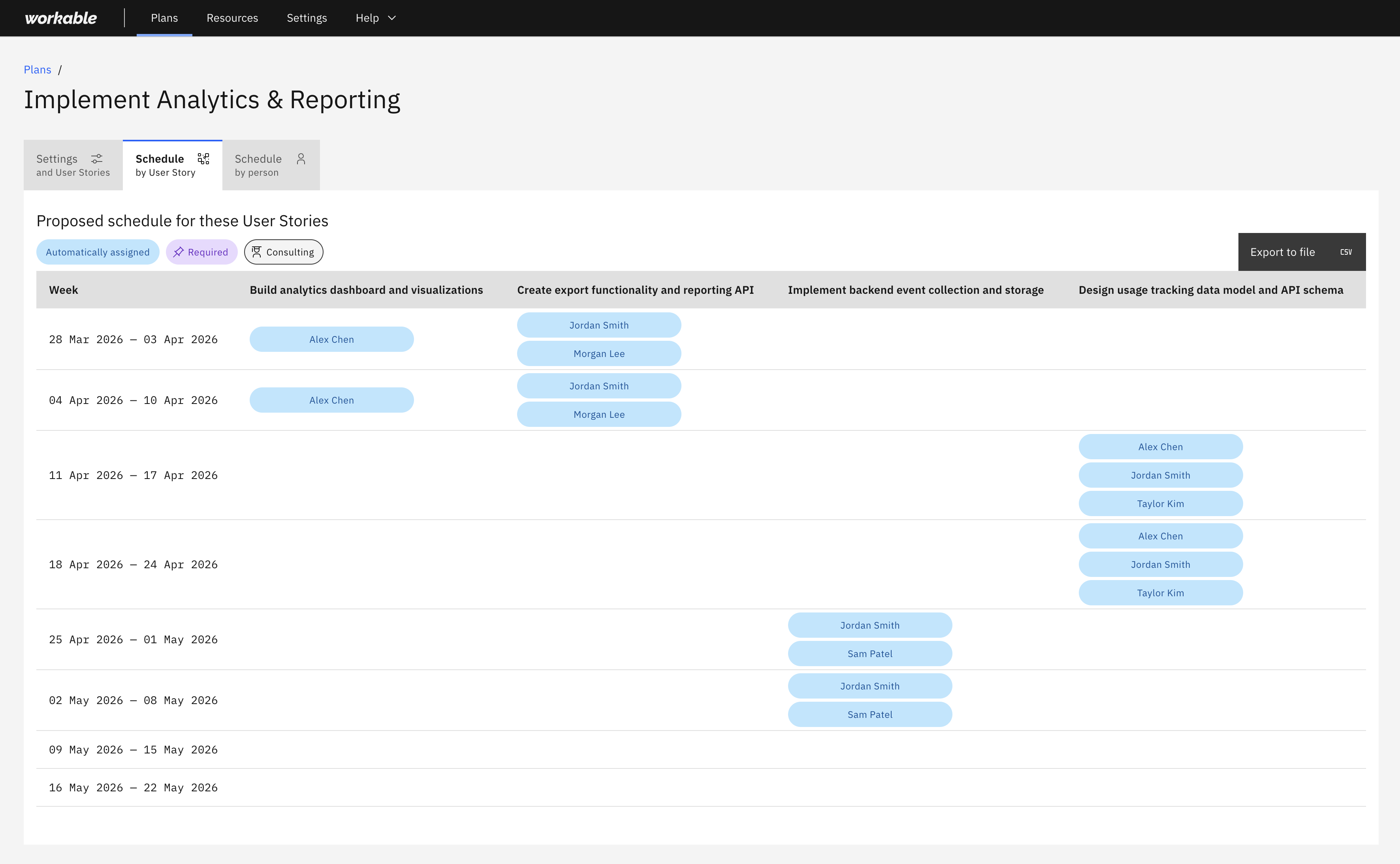Expand the Help menu chevron
The height and width of the screenshot is (864, 1400).
point(392,18)
